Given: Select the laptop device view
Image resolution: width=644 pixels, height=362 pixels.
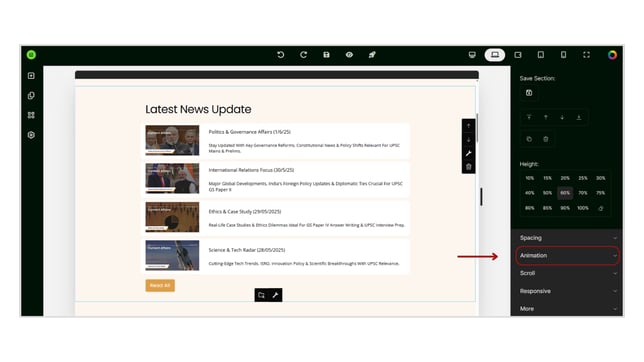Looking at the screenshot, I should coord(495,55).
